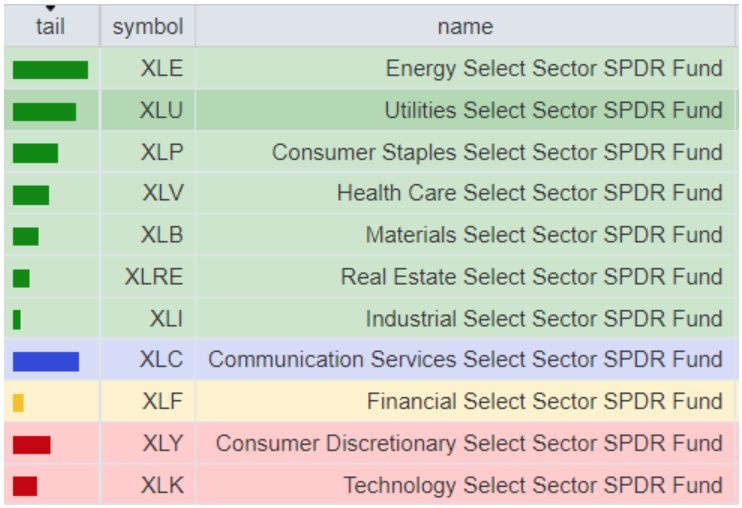
Task: Click the red tail bar for XLK
Action: tap(25, 486)
